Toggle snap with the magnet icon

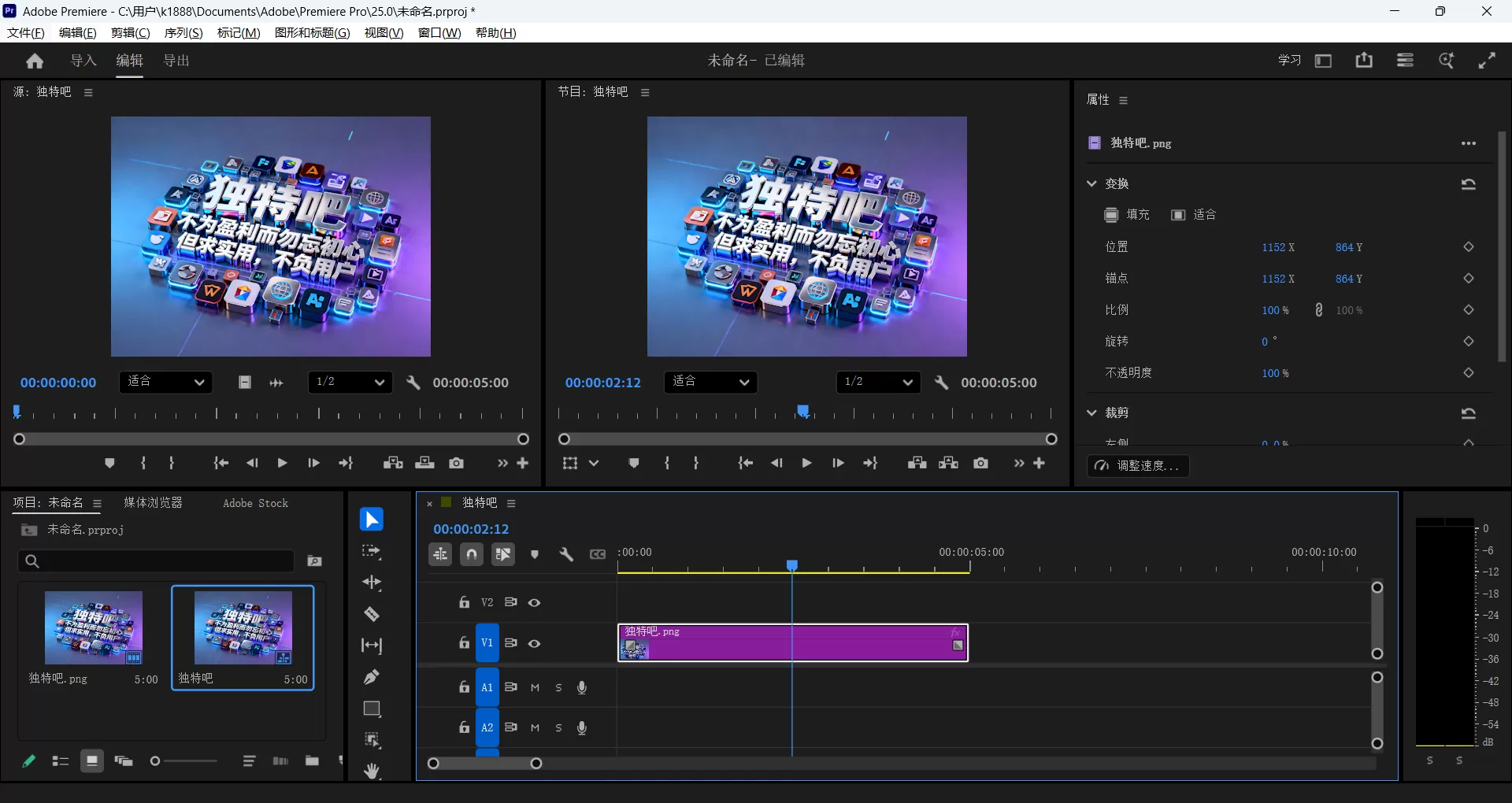click(472, 554)
